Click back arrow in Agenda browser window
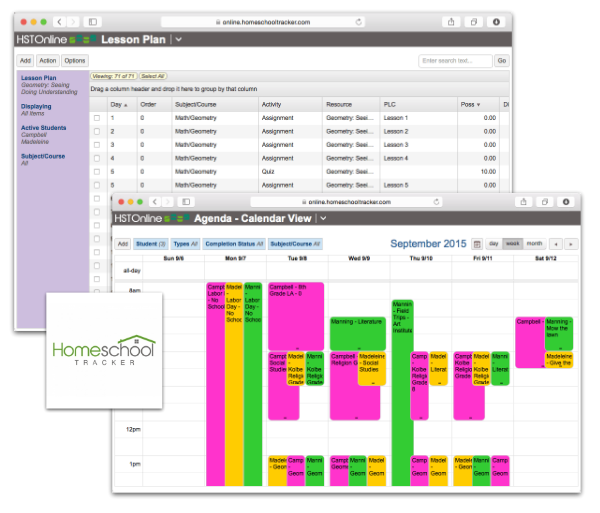Screen dimensions: 600x513 pyautogui.click(x=155, y=202)
